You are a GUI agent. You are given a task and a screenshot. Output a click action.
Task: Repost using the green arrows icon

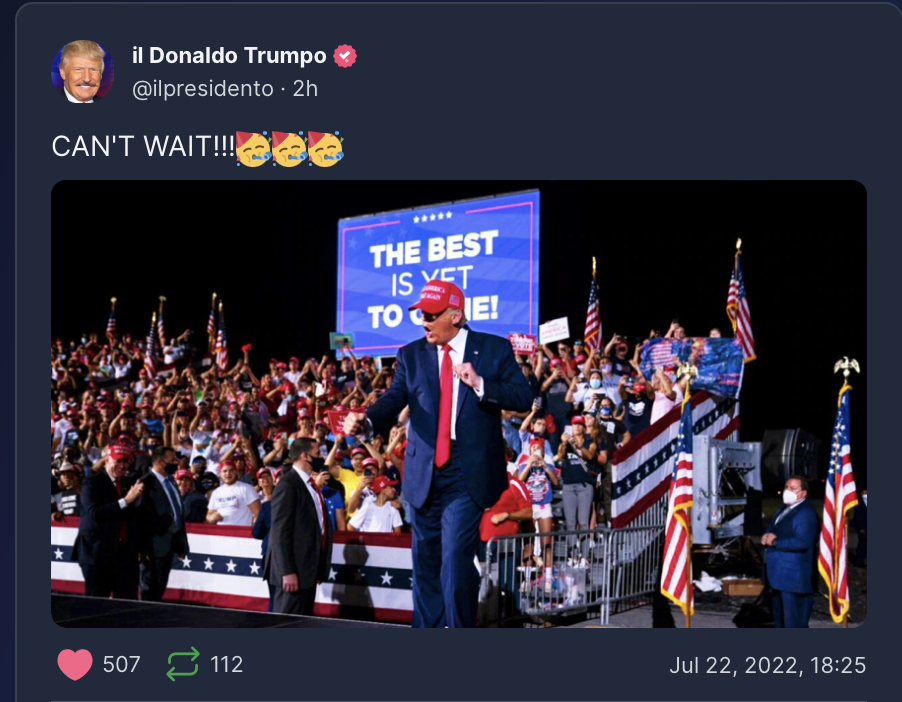(x=183, y=664)
